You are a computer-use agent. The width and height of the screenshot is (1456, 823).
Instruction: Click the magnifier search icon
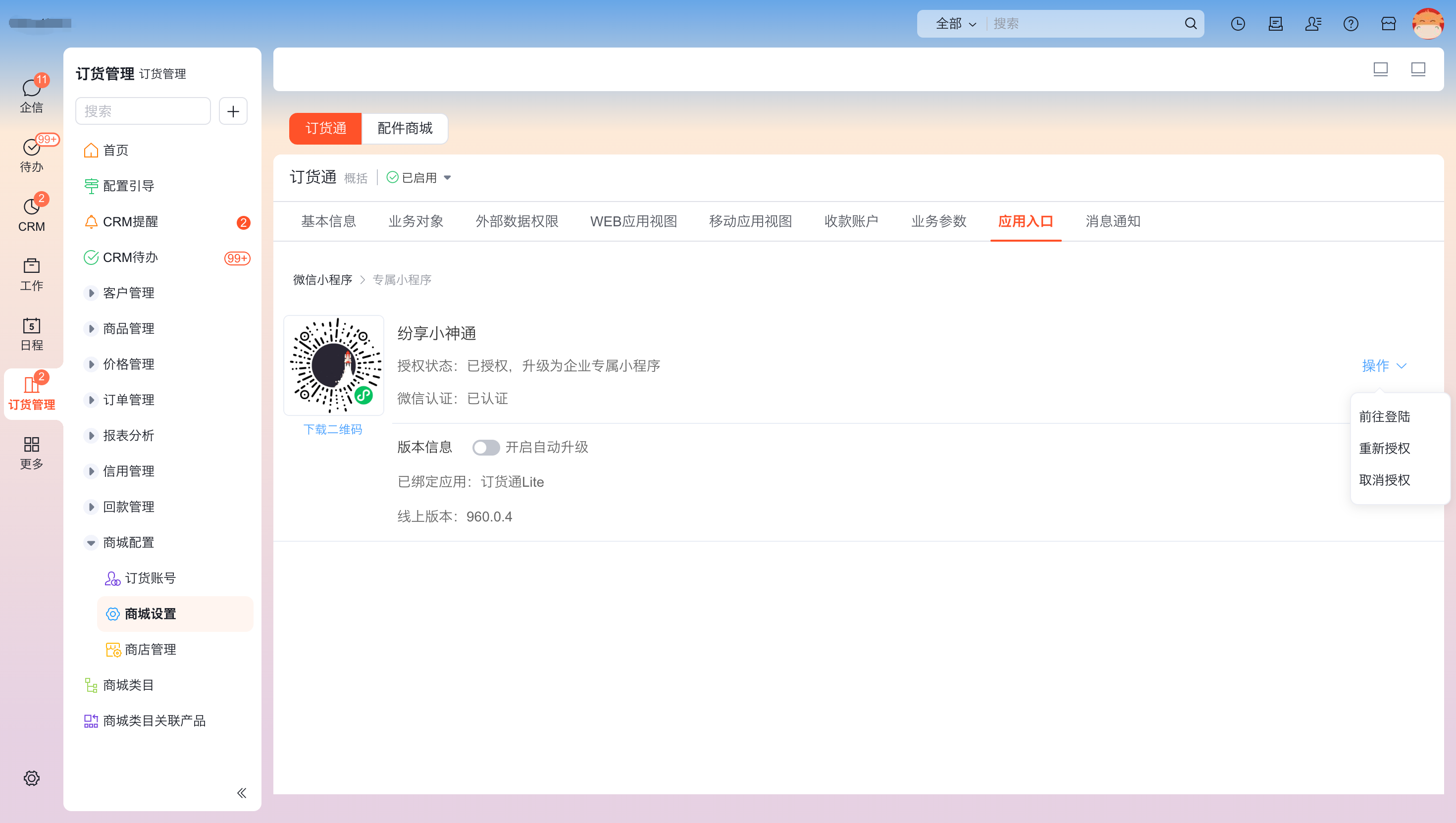point(1191,24)
